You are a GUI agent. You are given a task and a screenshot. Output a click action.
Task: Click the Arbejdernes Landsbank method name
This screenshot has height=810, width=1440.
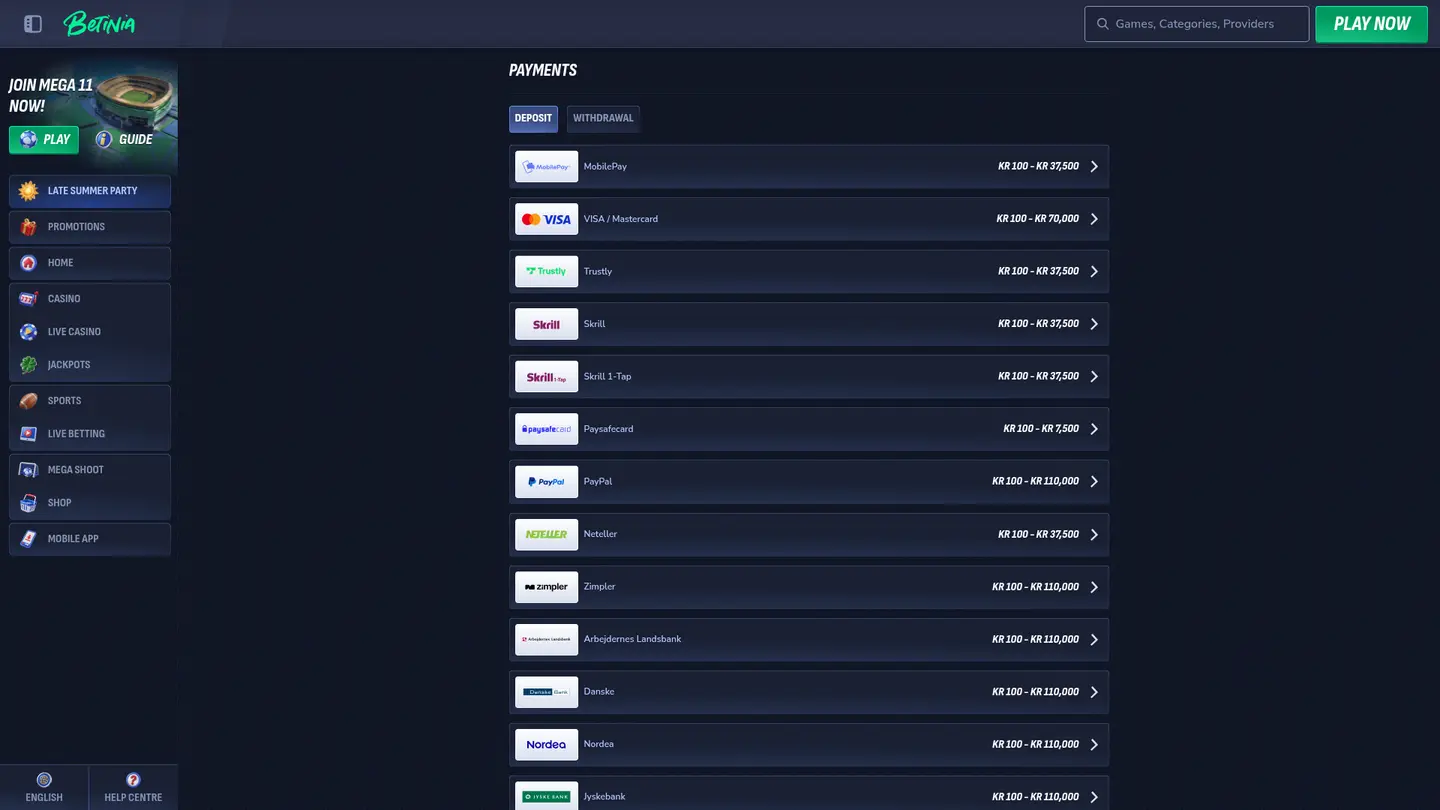632,639
